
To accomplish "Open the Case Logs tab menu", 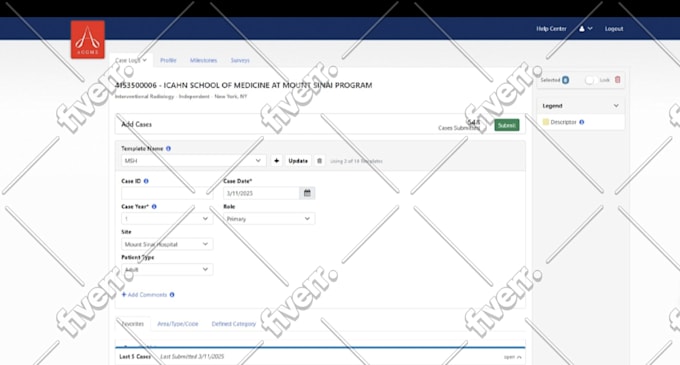I will (x=131, y=60).
